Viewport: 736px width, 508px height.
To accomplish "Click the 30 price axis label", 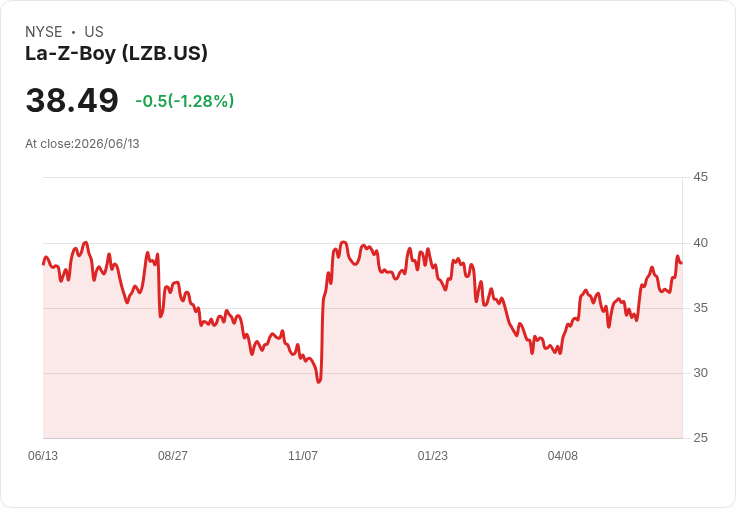I will 700,373.
